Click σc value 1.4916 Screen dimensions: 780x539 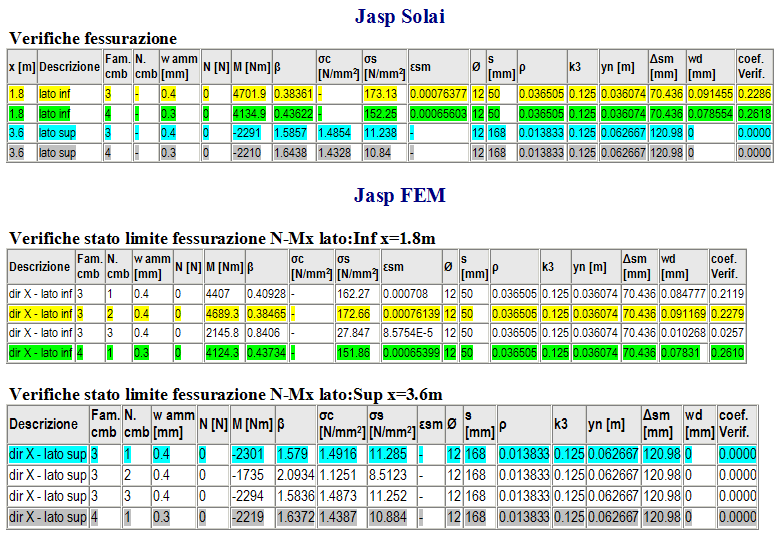coord(338,454)
